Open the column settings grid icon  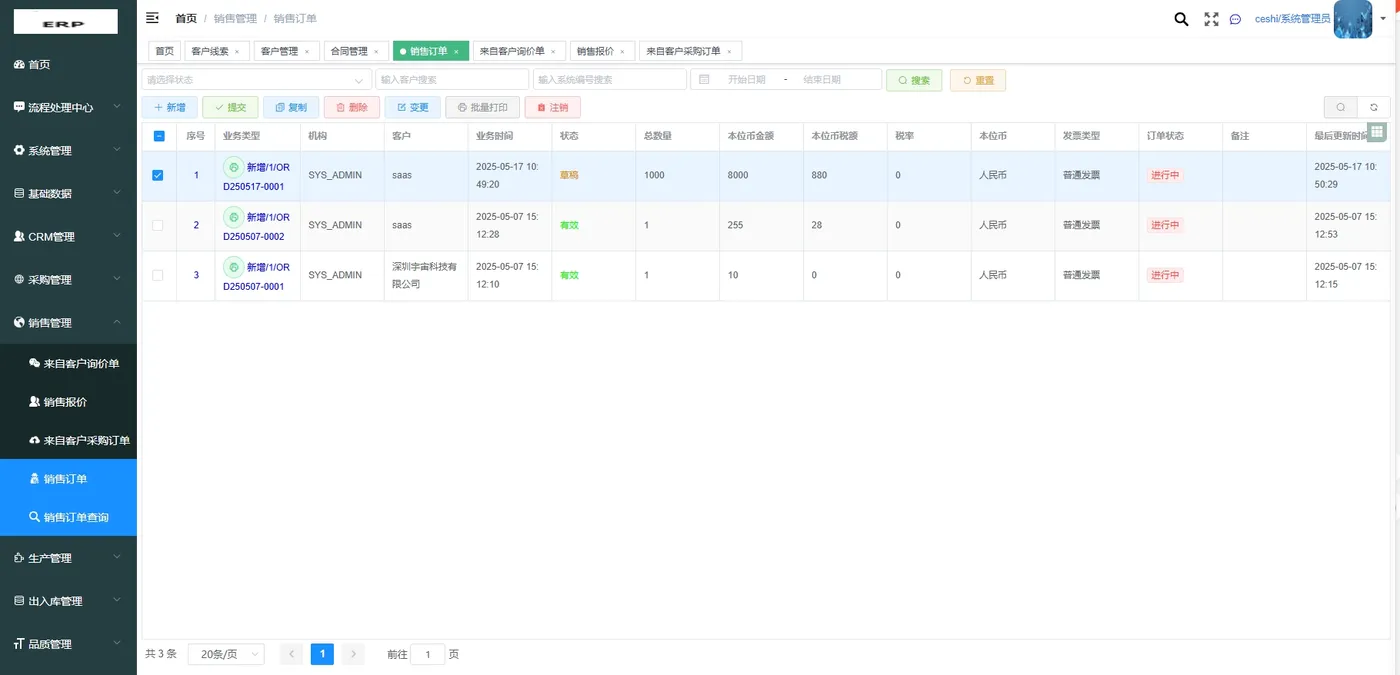(x=1376, y=132)
